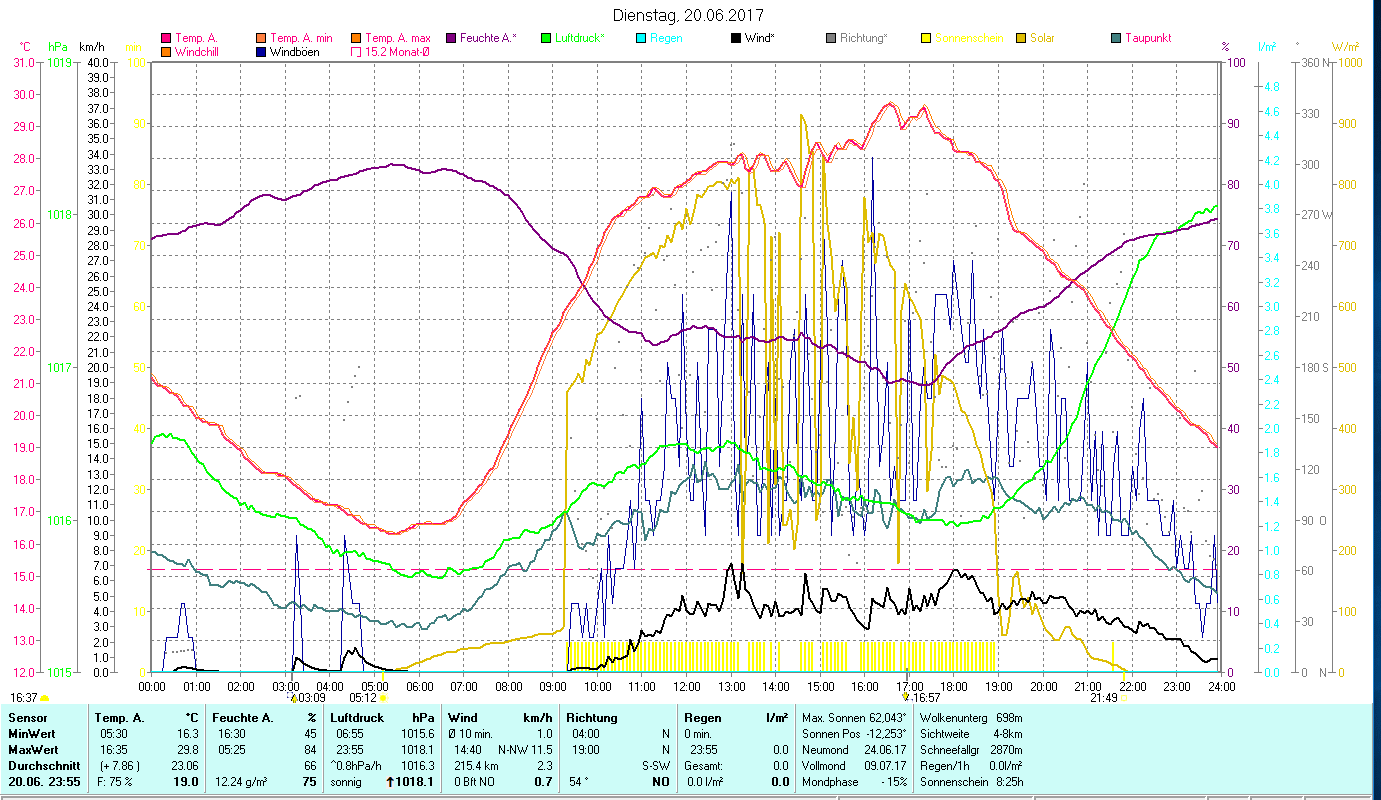Click the max temperature value '29.8'
The width and height of the screenshot is (1381, 800).
188,750
